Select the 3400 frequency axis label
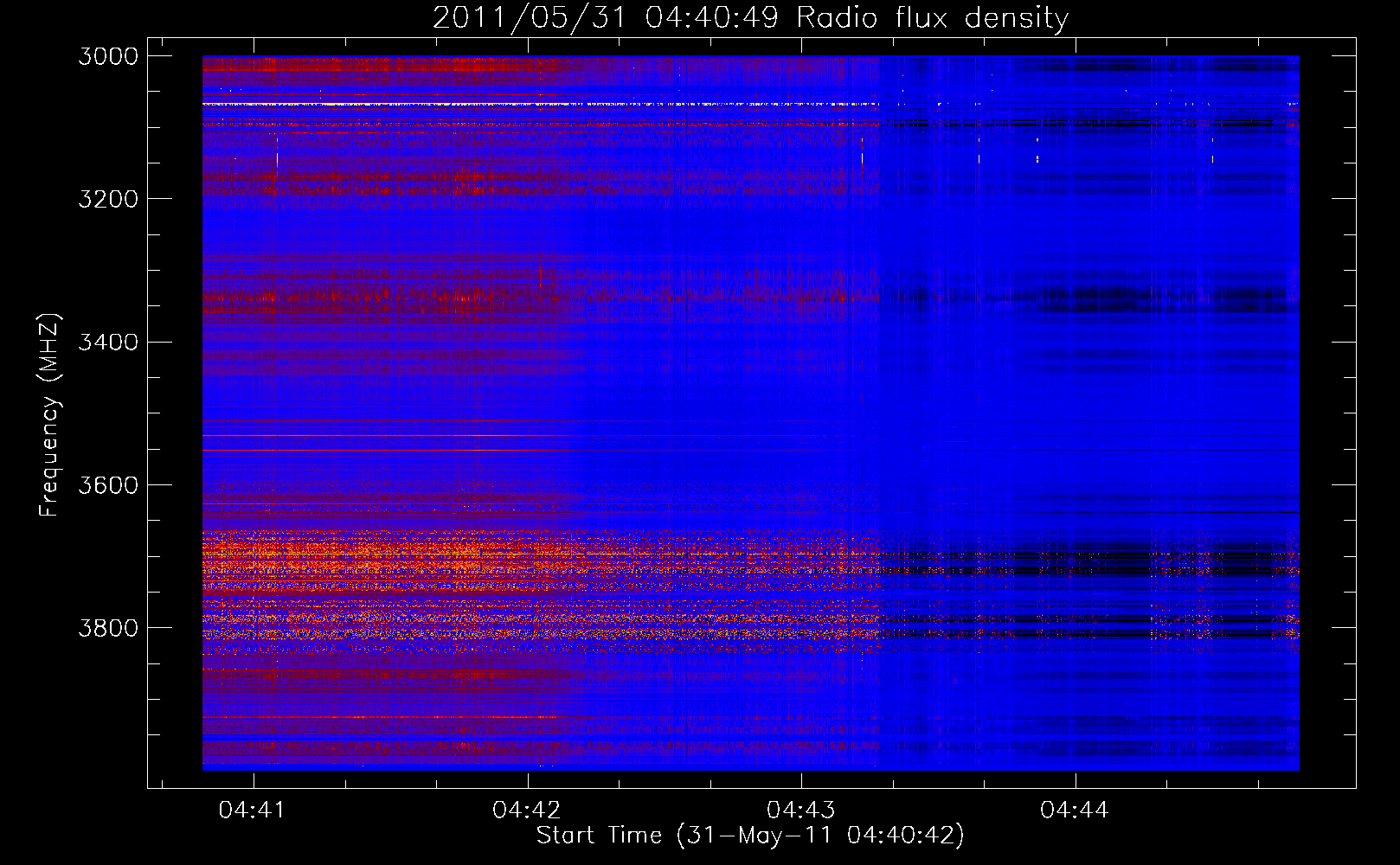 pos(108,342)
